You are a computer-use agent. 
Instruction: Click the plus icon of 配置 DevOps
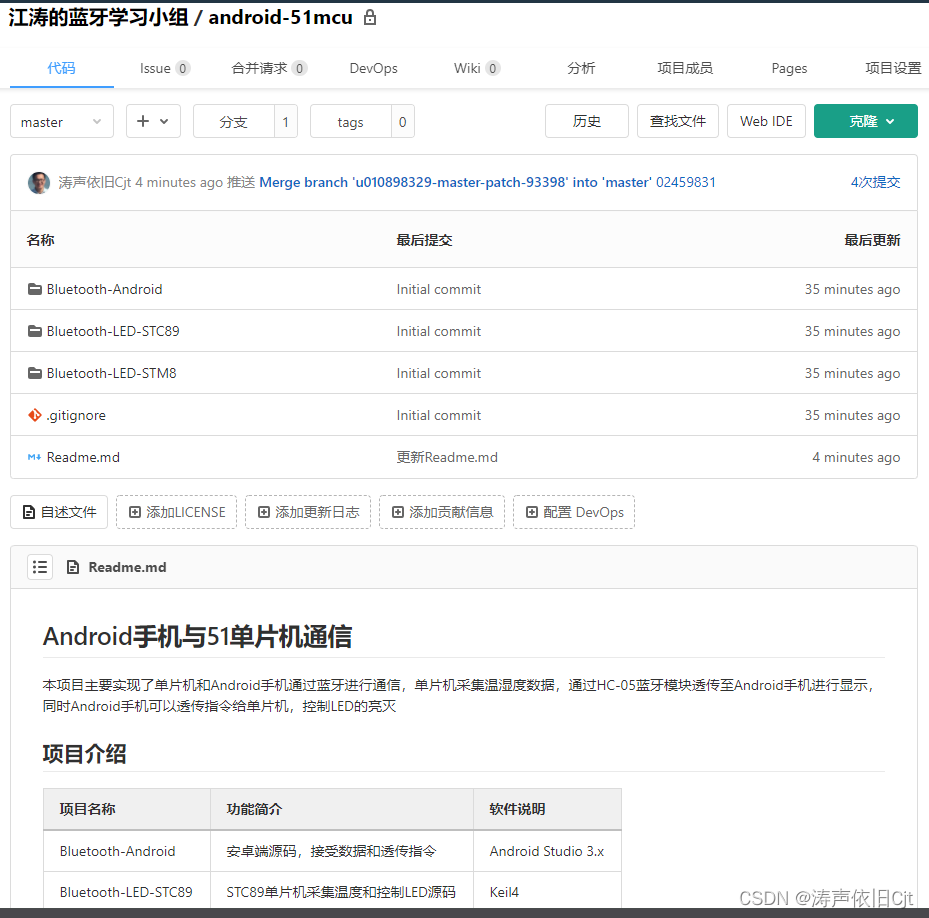(532, 512)
